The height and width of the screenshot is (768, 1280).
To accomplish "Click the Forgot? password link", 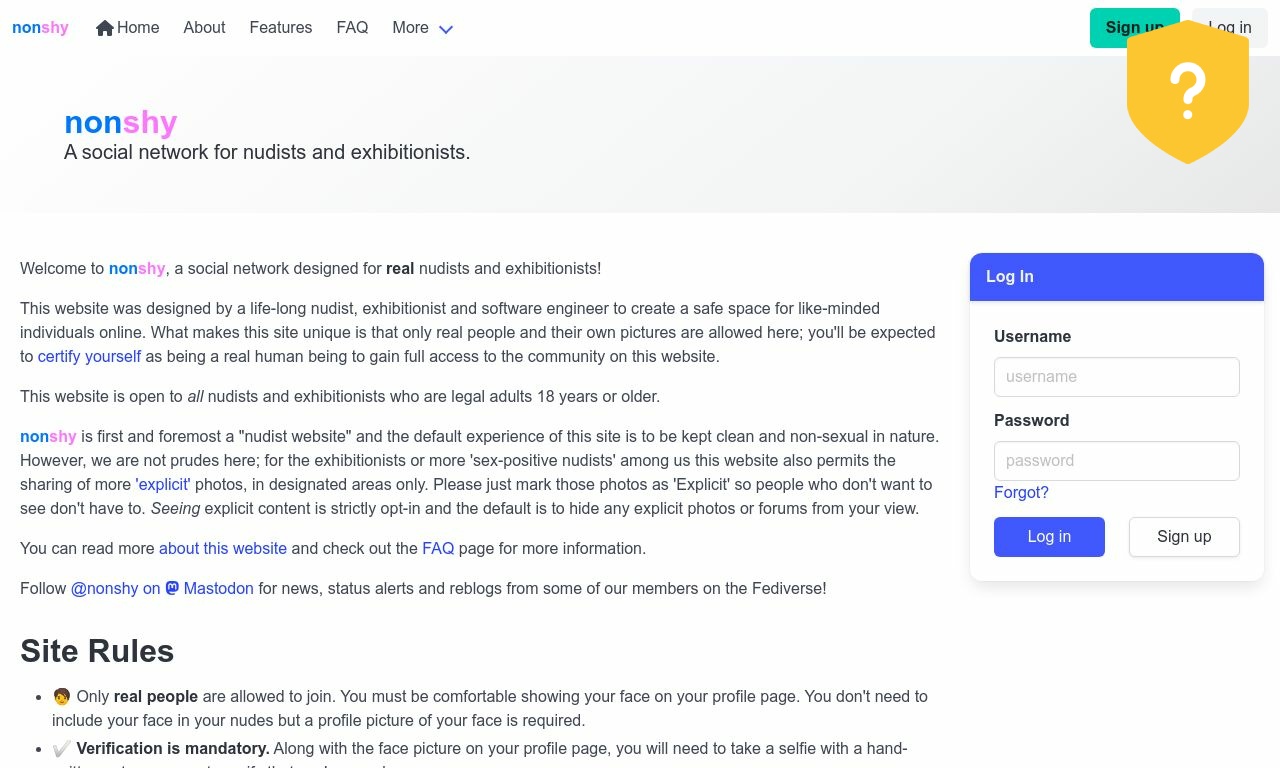I will 1021,492.
